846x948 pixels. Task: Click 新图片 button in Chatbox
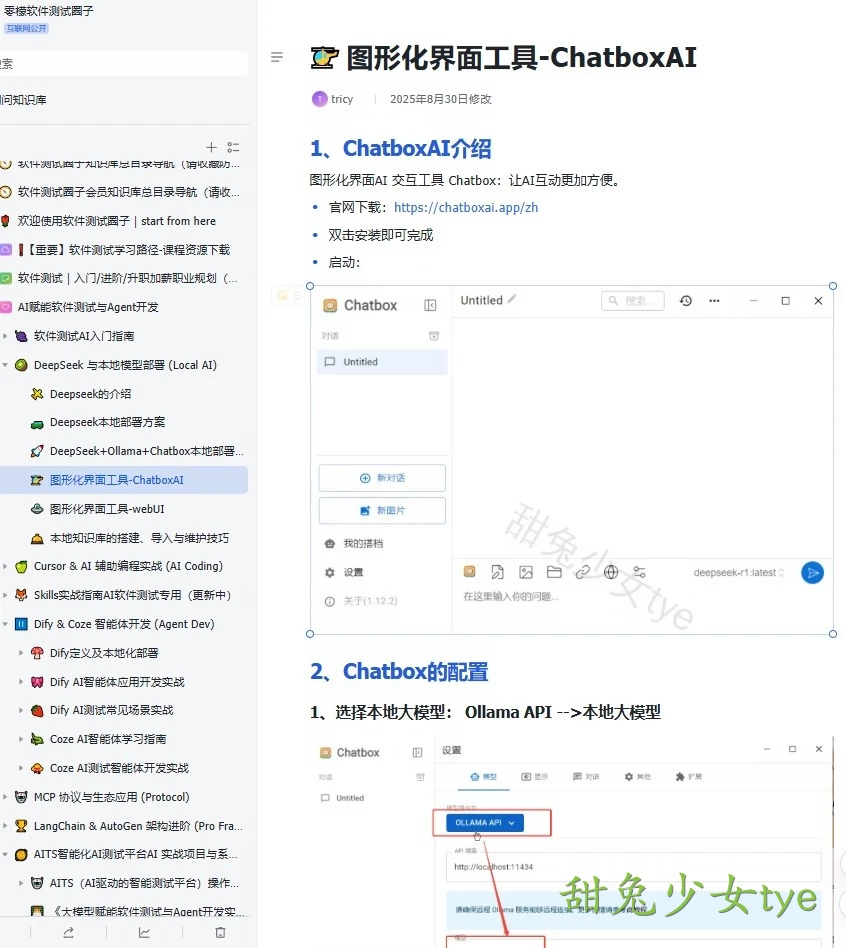(382, 510)
